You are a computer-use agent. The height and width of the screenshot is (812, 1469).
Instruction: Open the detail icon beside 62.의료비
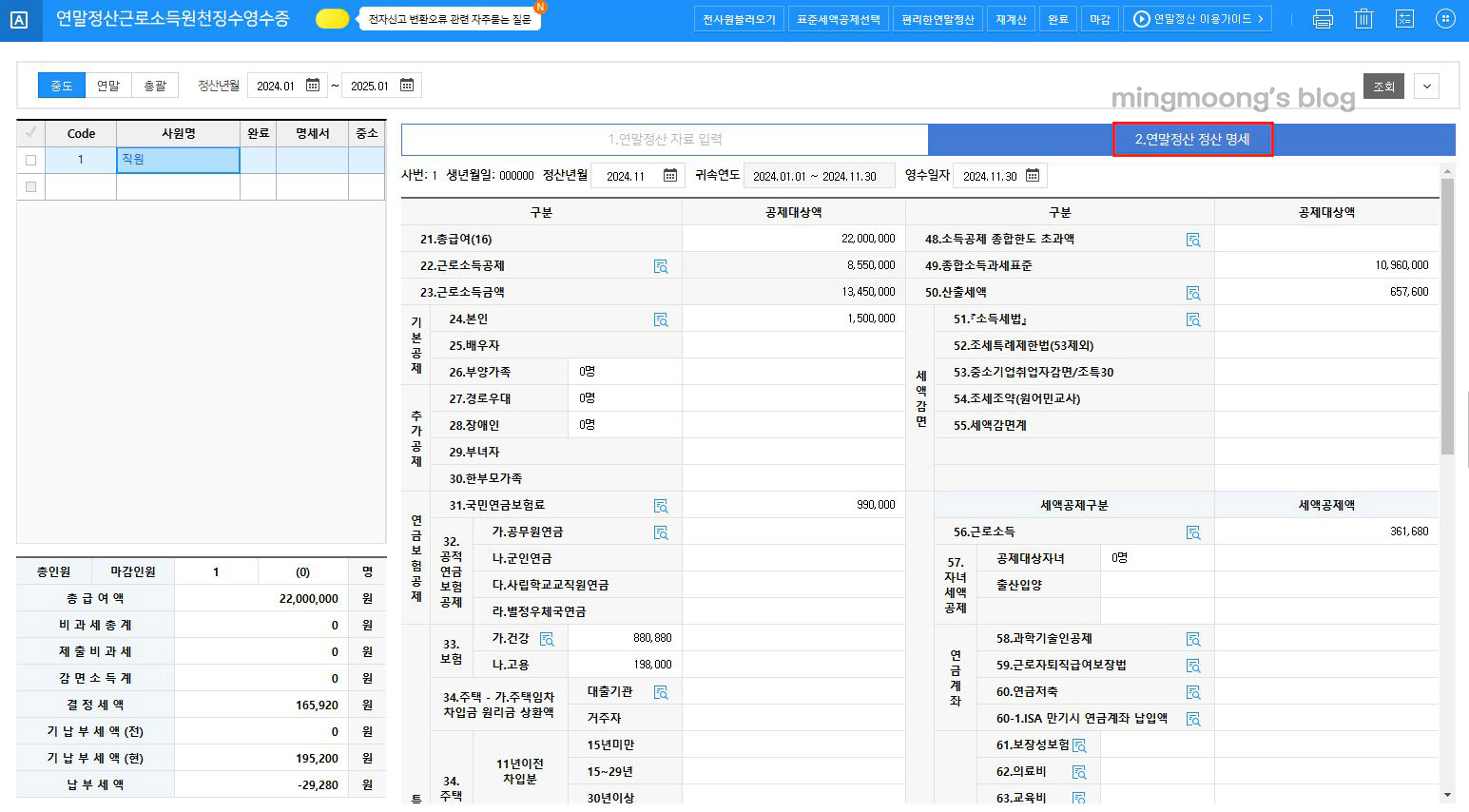coord(1078,771)
